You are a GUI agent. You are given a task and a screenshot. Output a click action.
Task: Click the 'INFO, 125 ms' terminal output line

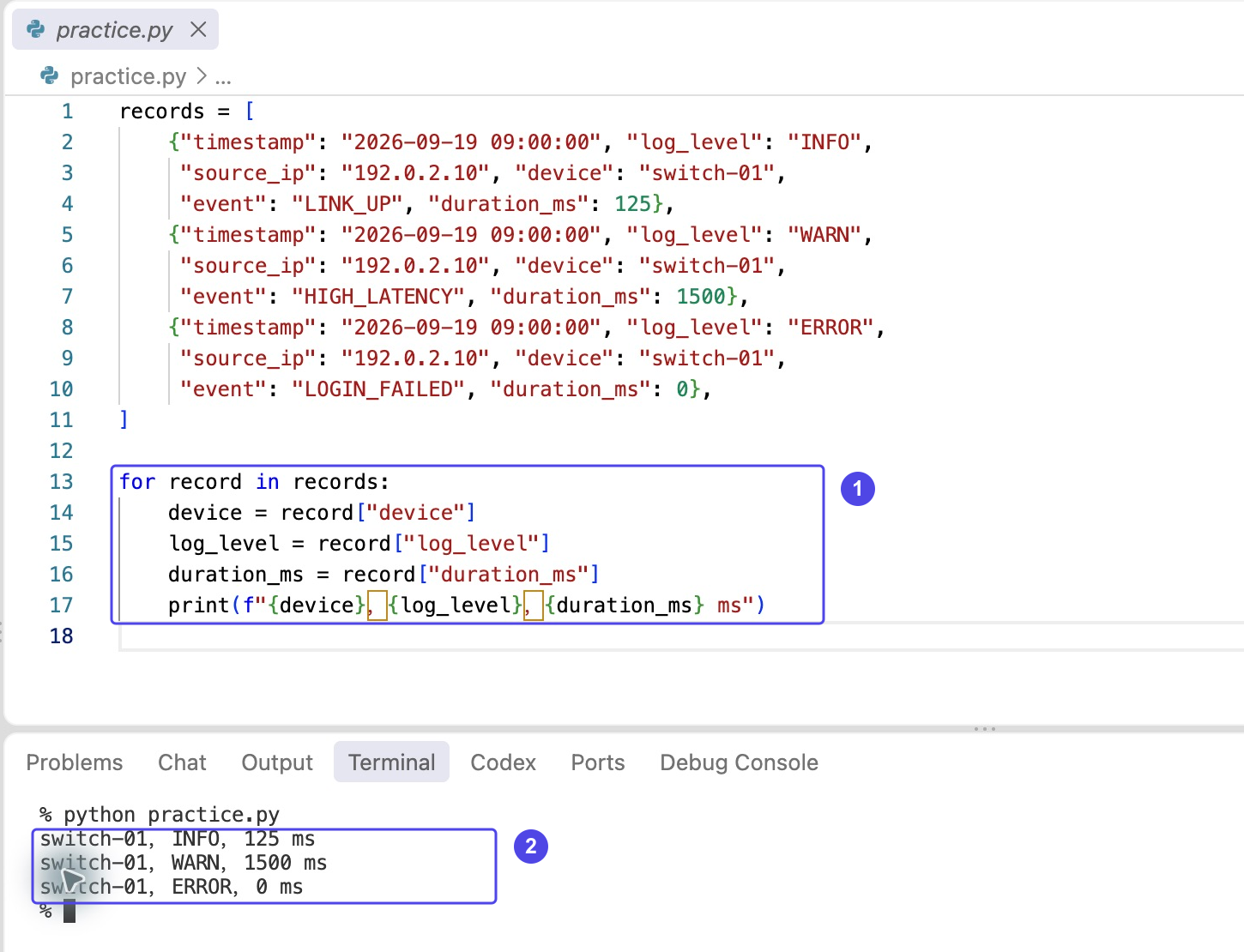coord(178,839)
